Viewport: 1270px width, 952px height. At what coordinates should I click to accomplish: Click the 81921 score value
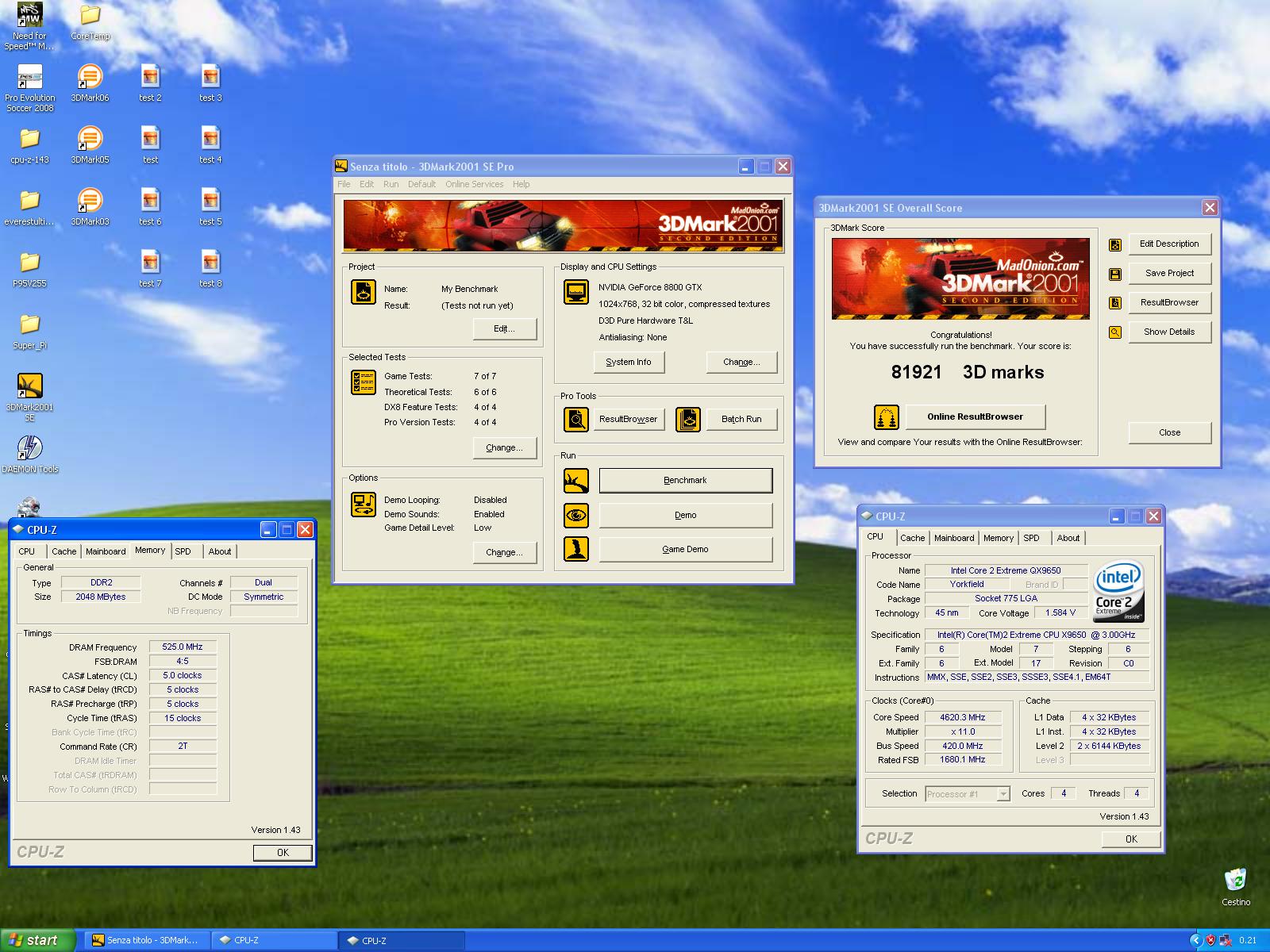916,373
